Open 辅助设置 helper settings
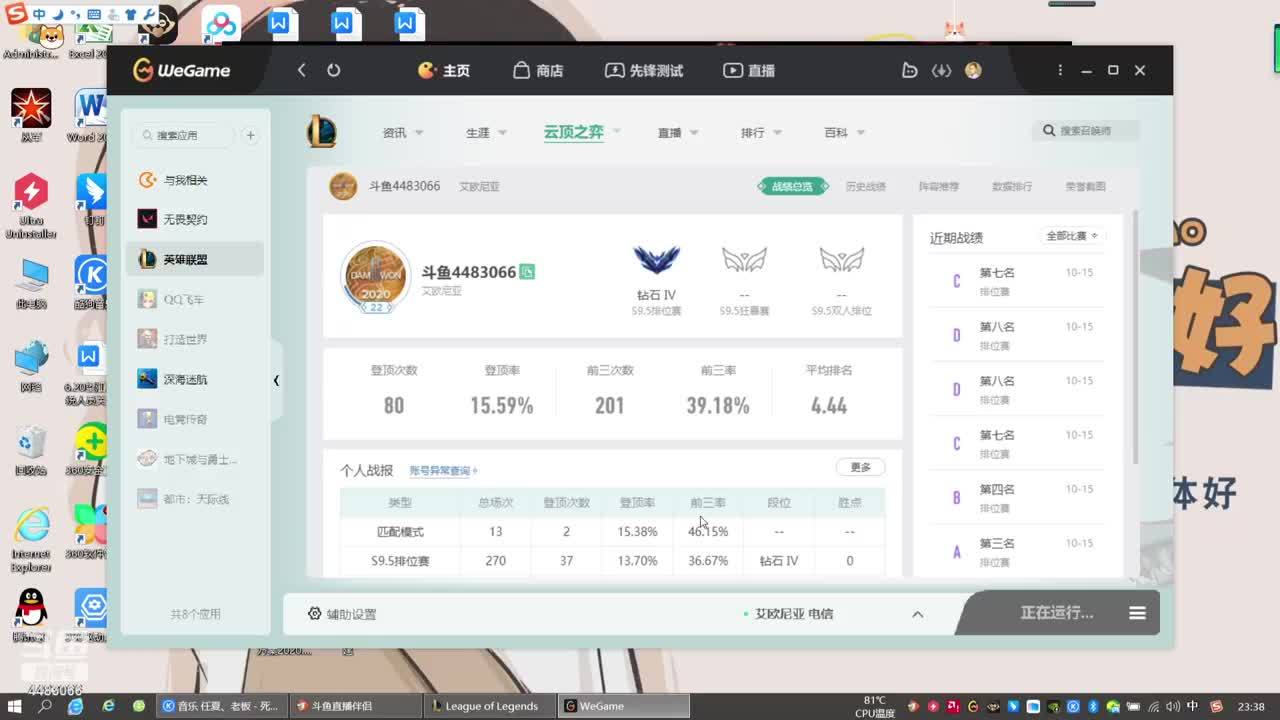Viewport: 1280px width, 720px height. click(342, 614)
